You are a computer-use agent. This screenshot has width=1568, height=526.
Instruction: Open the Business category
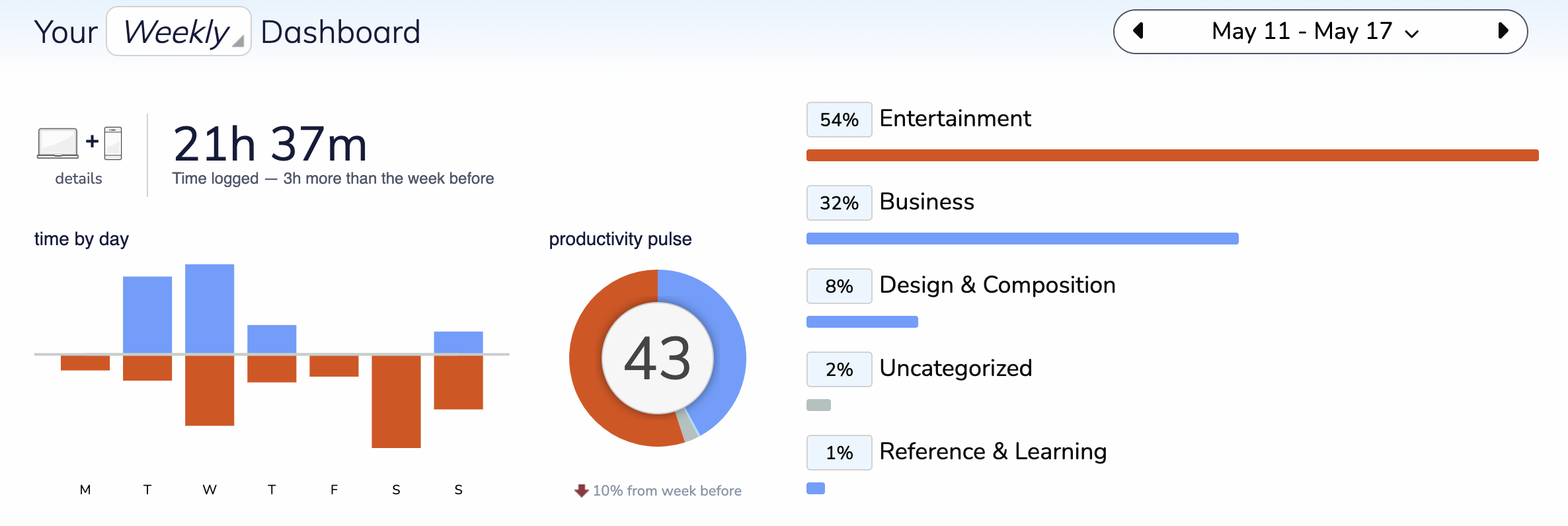click(927, 202)
